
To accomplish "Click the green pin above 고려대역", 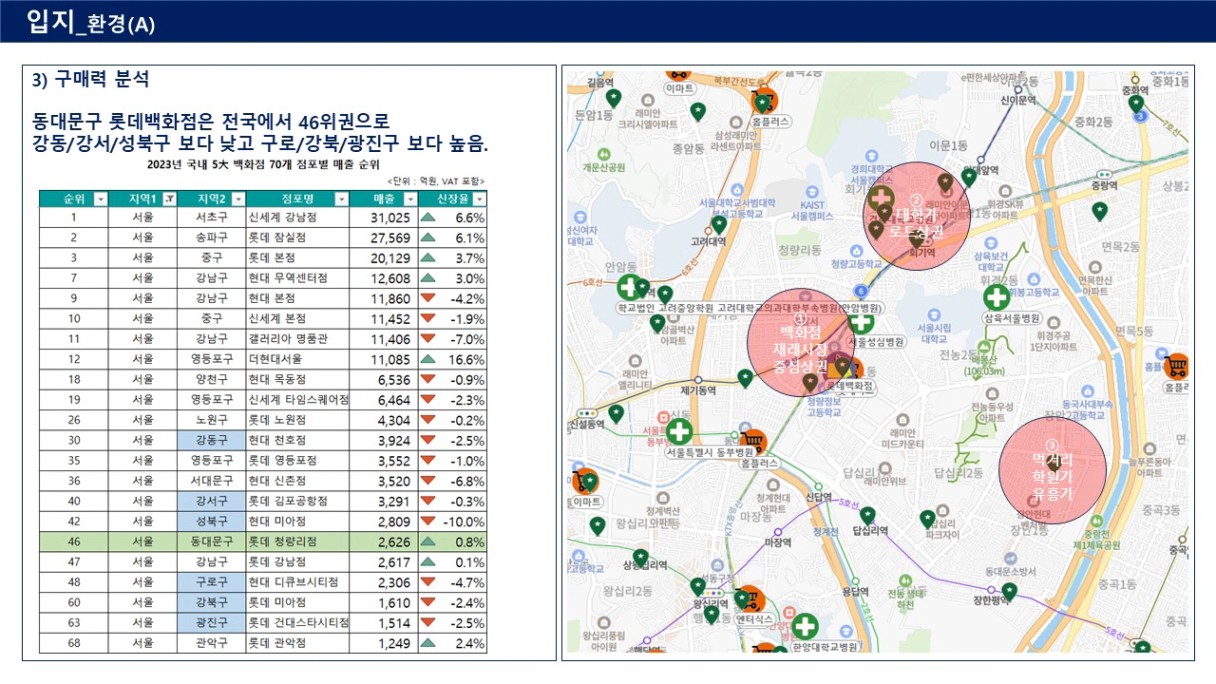I will coord(718,225).
